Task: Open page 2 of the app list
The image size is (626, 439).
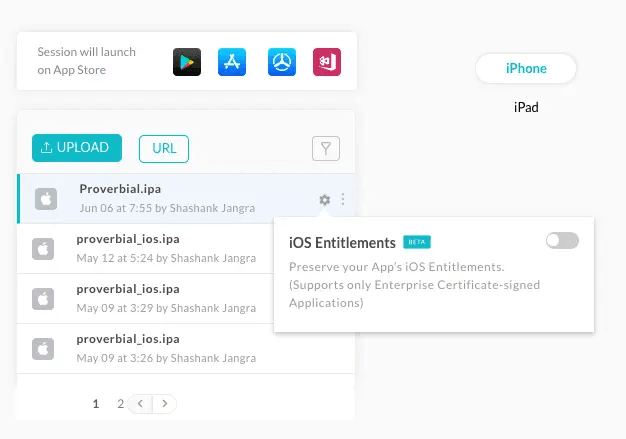Action: (x=120, y=404)
